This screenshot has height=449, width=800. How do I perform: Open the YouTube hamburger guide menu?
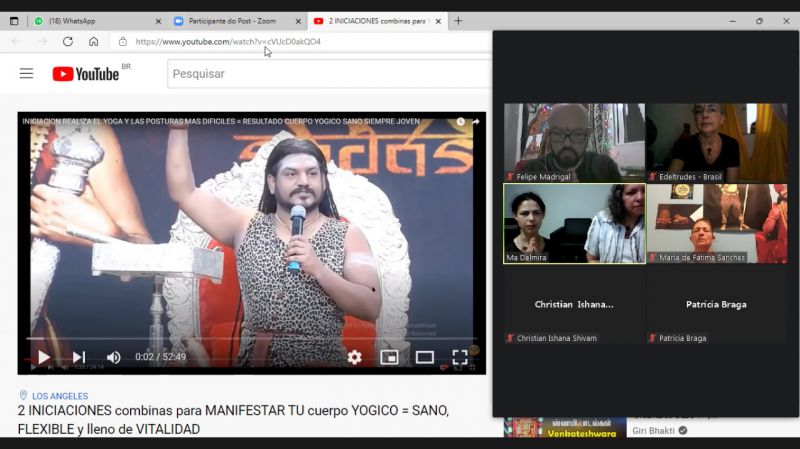tap(27, 73)
